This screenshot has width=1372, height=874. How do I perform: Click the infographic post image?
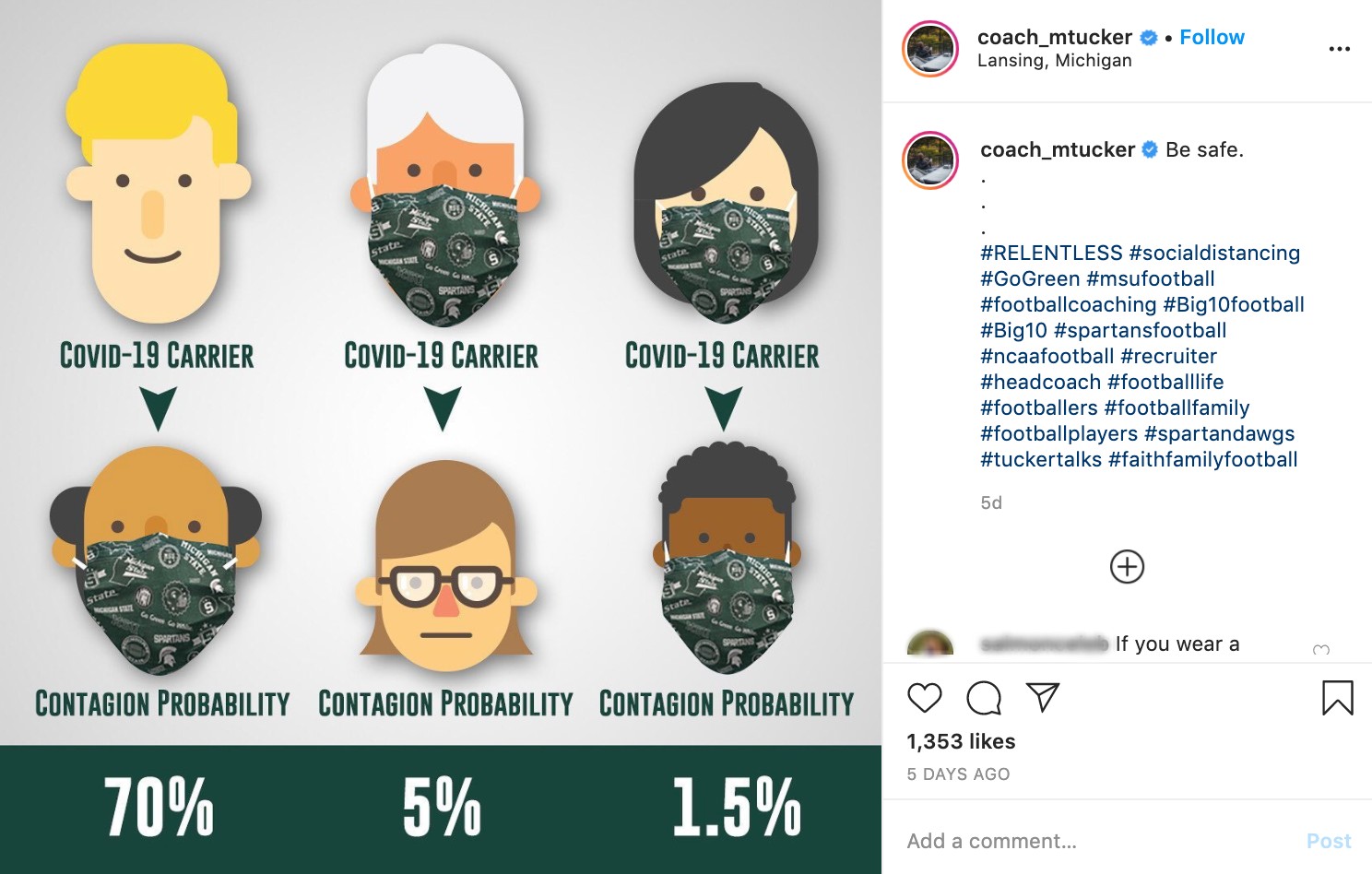(x=441, y=437)
